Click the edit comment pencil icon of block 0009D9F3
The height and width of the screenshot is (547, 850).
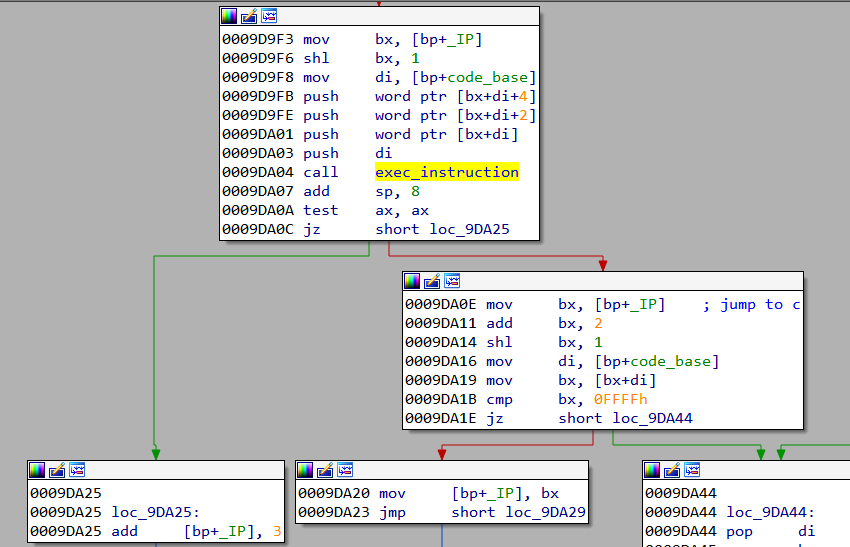tap(249, 16)
